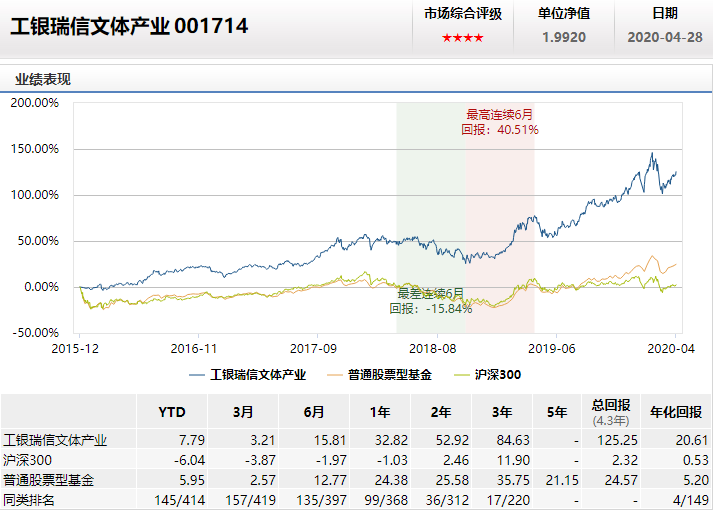Toggle the 沪深300 legend series
Screen dimensions: 713x512
(x=487, y=375)
